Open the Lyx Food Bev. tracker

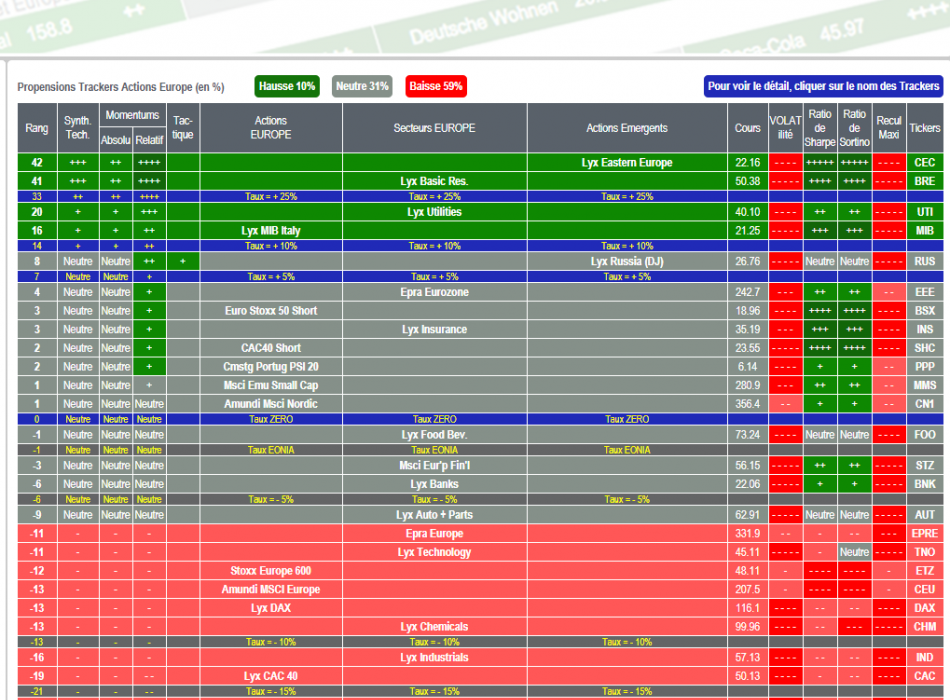[434, 435]
